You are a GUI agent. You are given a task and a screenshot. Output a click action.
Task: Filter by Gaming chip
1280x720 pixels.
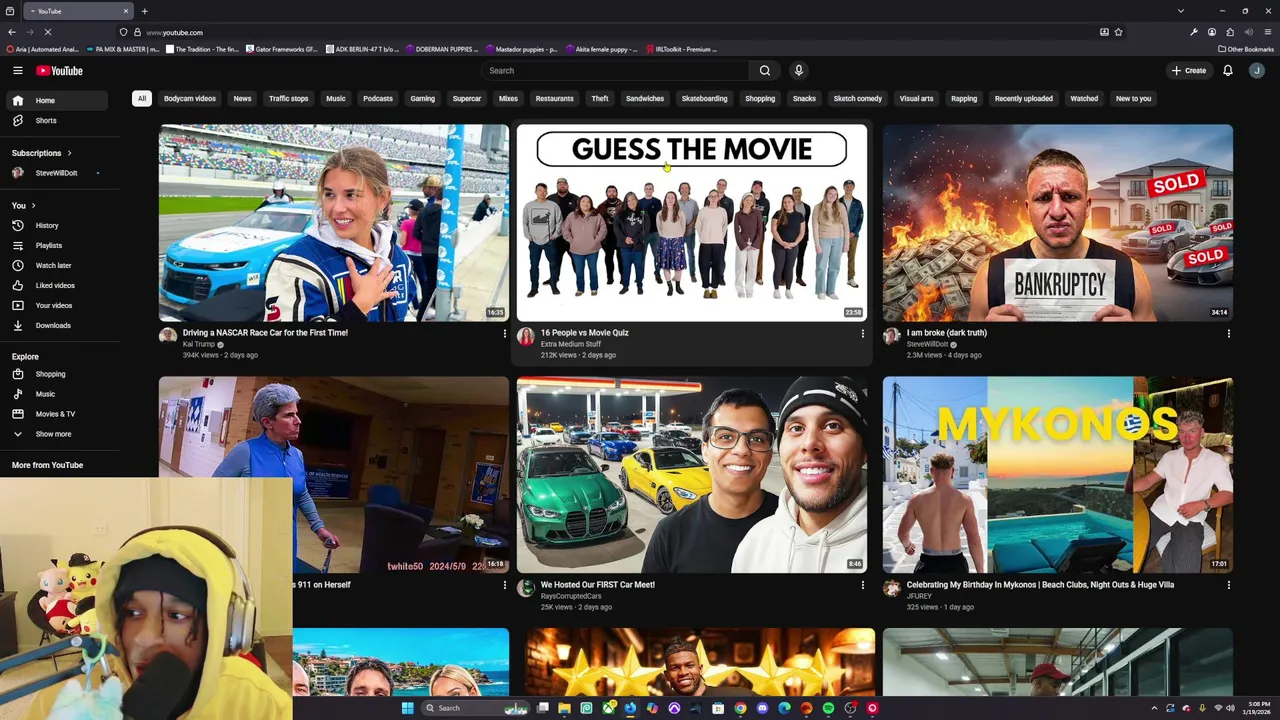click(423, 98)
